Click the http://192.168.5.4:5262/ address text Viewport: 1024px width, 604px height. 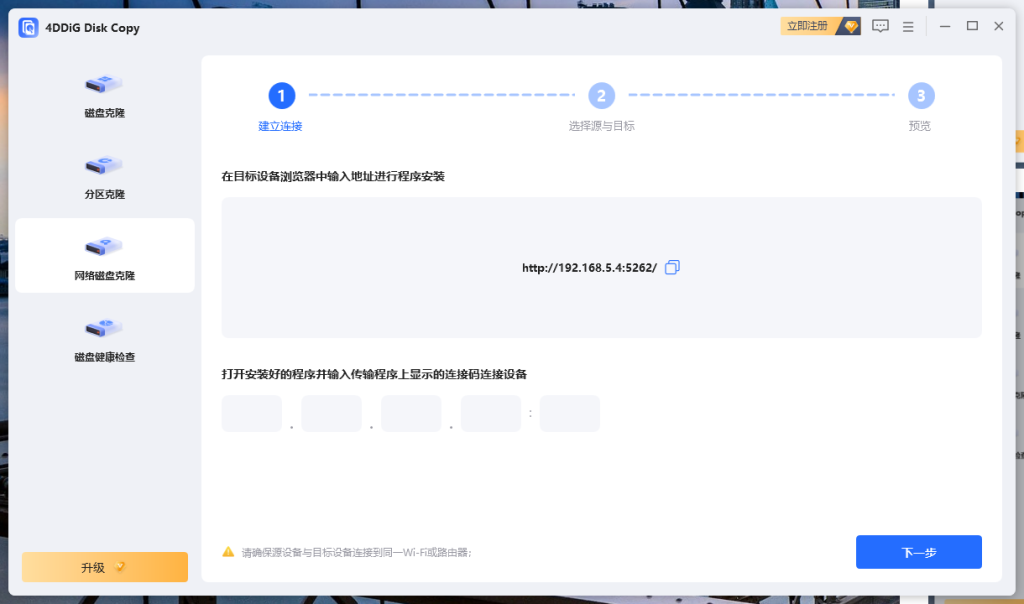589,268
